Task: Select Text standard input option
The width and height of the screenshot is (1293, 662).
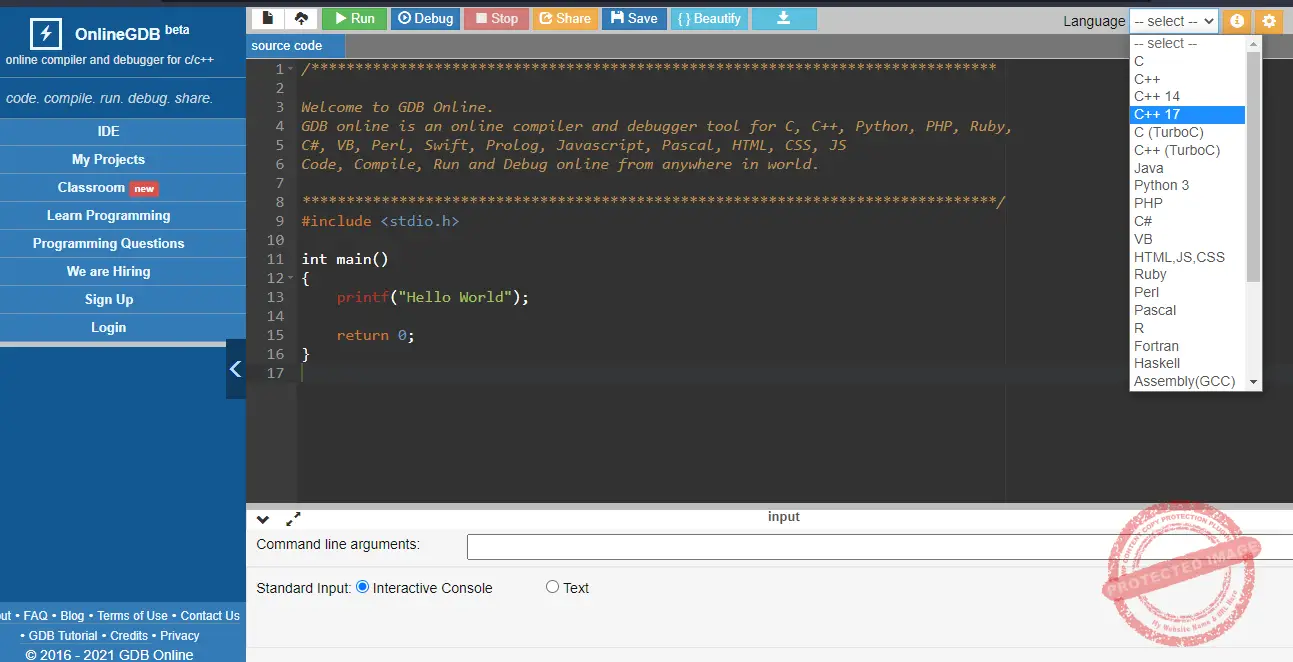Action: 552,587
